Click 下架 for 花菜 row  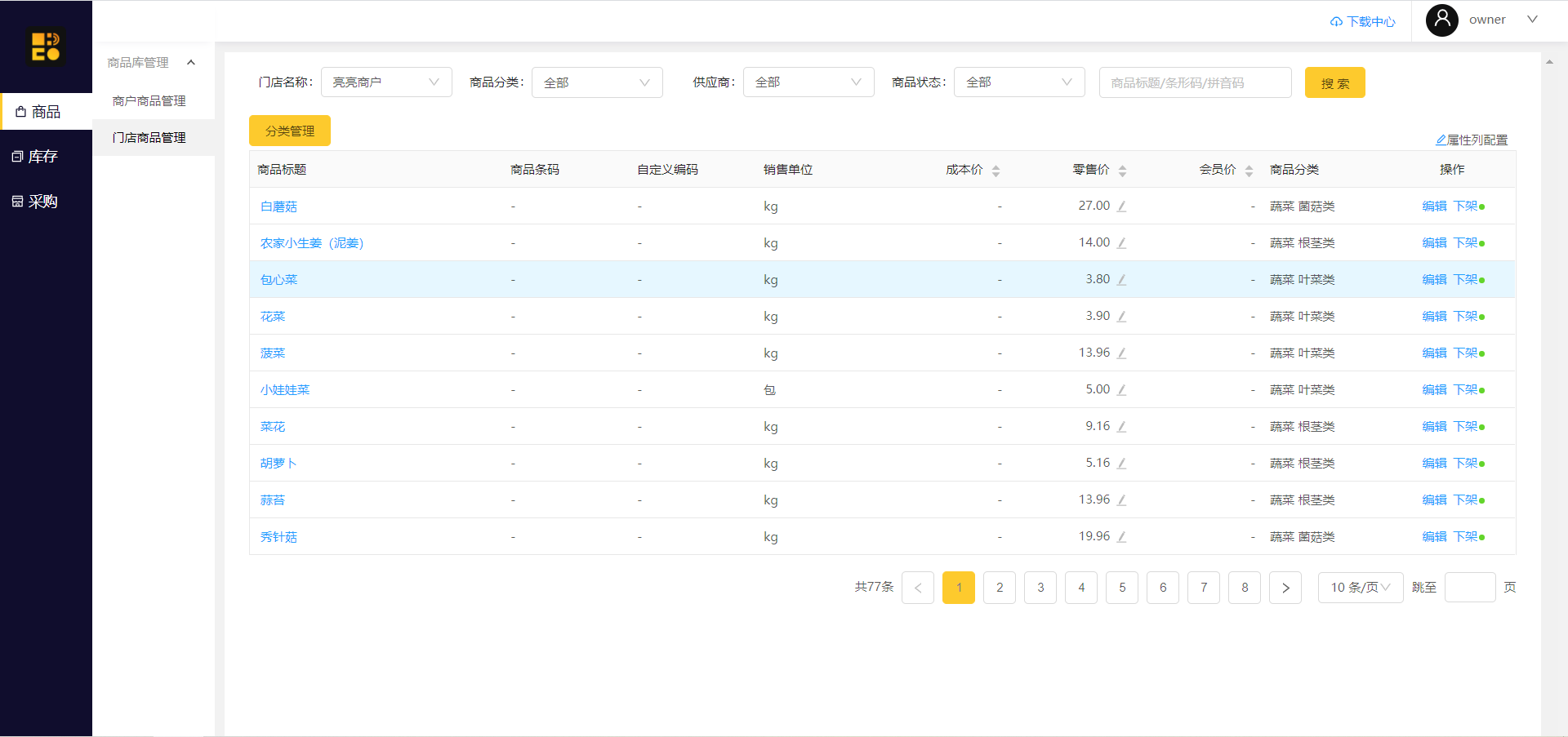(x=1466, y=317)
